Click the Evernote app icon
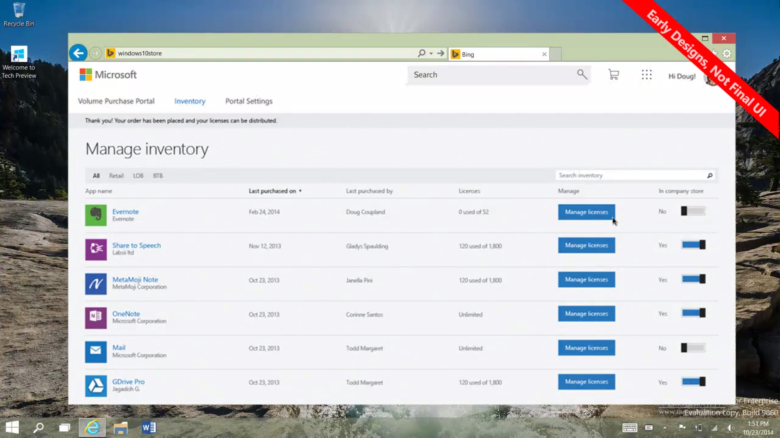This screenshot has width=780, height=438. (x=96, y=215)
